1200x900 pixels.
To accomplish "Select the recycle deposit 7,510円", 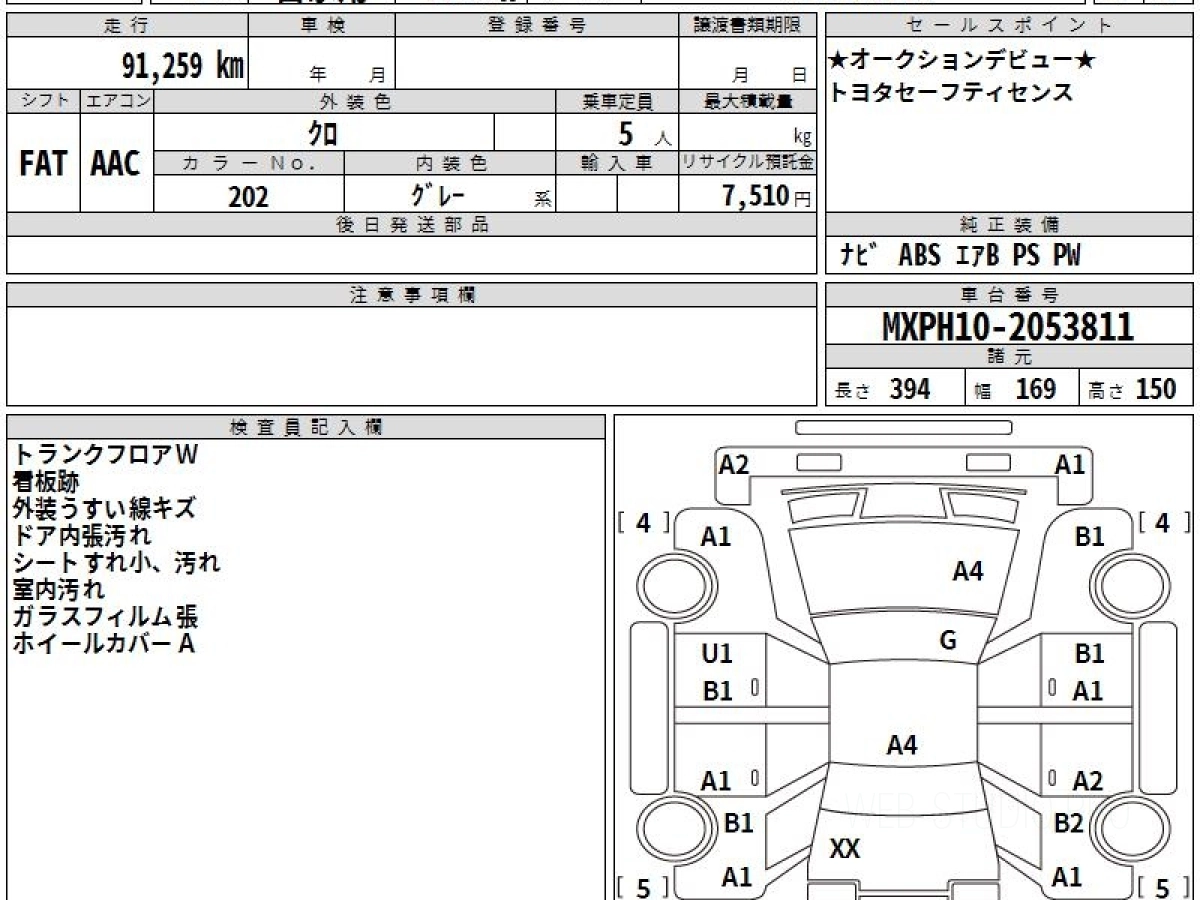I will [x=767, y=196].
